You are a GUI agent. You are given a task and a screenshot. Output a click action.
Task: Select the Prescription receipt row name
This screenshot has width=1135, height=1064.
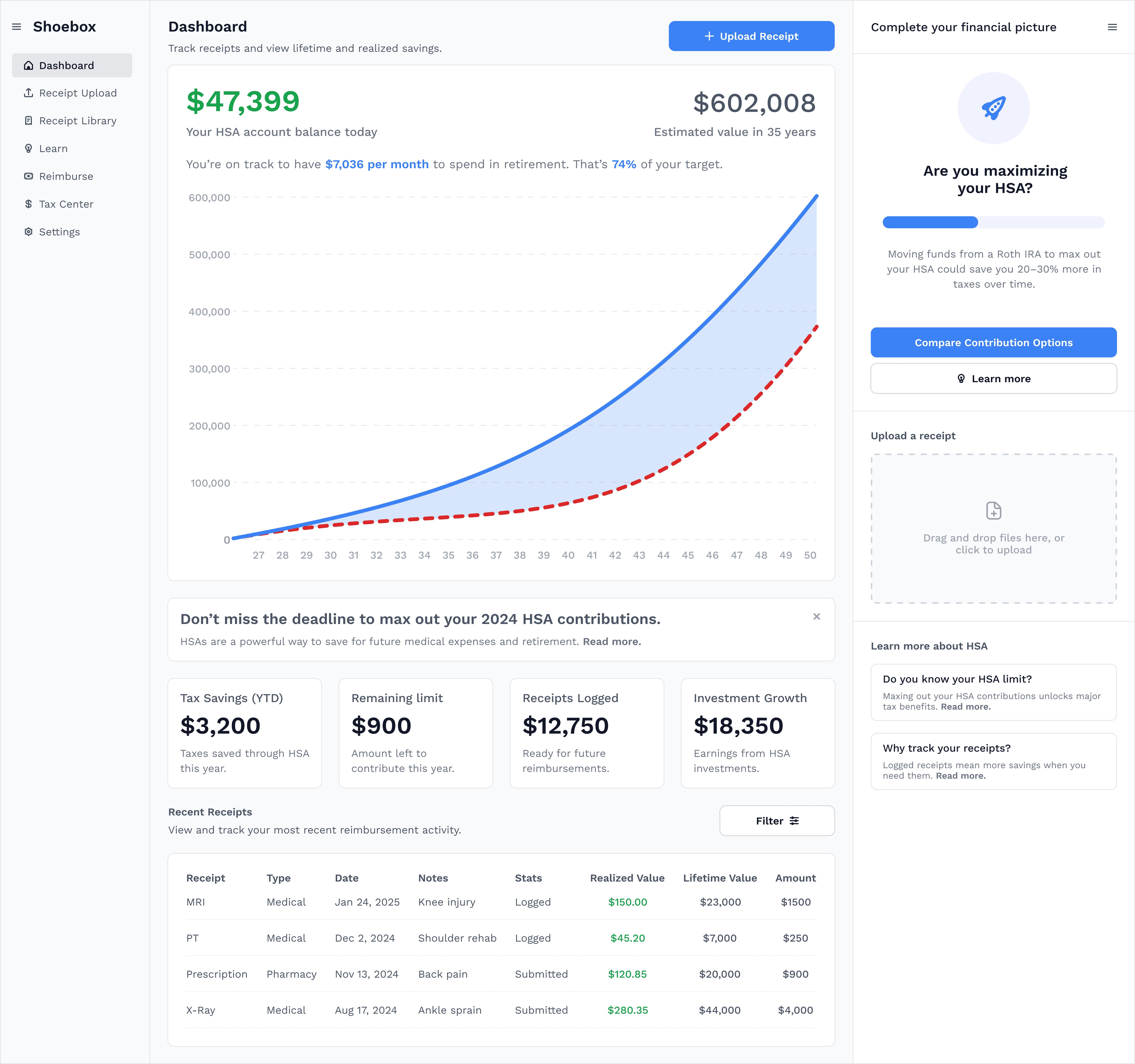click(x=217, y=974)
